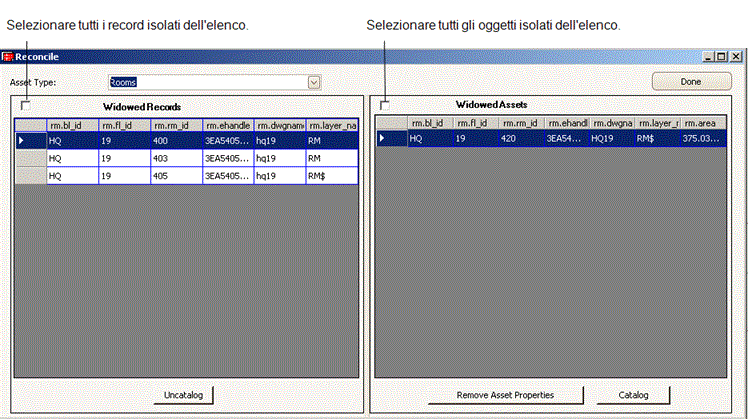Sort Widowed Records by rm.fl_id column
Viewport: 748px width, 419px height.
[x=125, y=126]
